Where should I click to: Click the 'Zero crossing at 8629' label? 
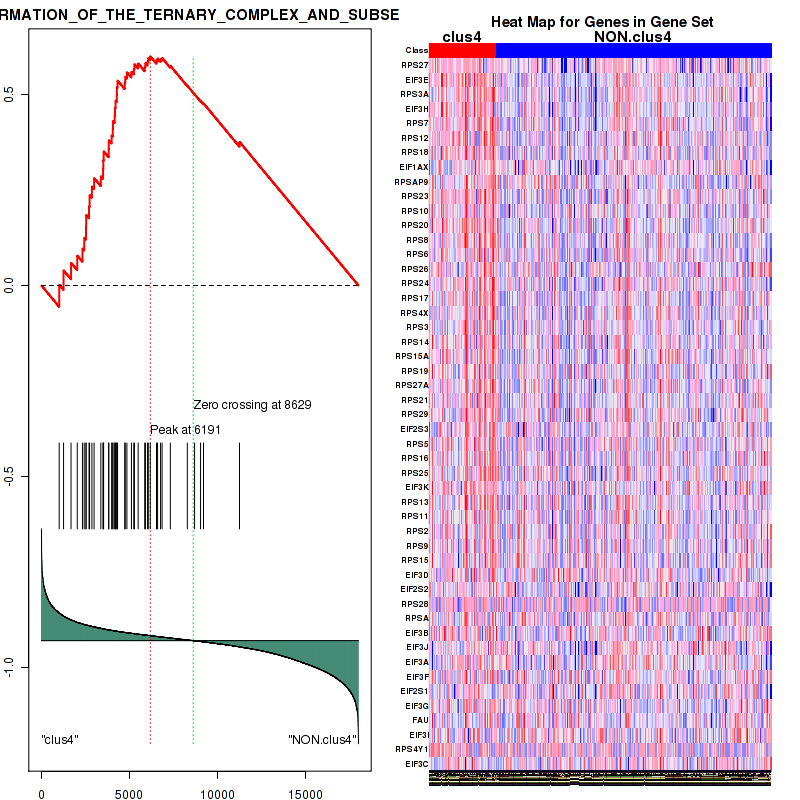[252, 405]
